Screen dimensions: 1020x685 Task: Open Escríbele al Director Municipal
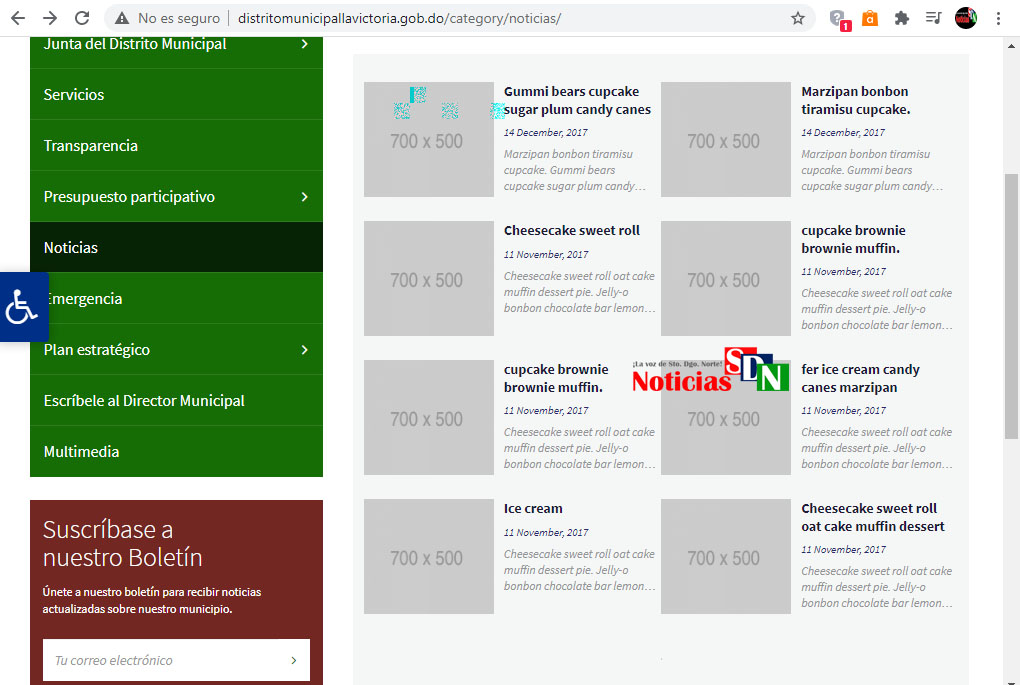click(x=144, y=401)
